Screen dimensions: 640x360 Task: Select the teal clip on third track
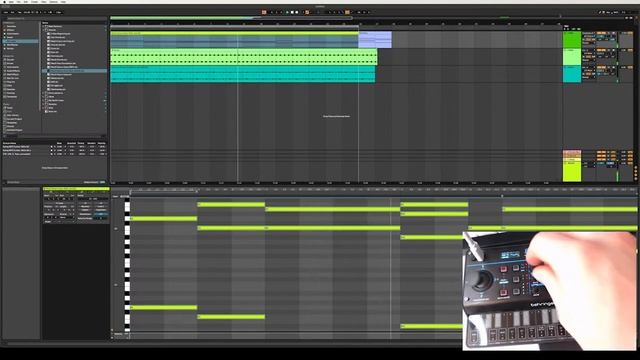[x=242, y=74]
